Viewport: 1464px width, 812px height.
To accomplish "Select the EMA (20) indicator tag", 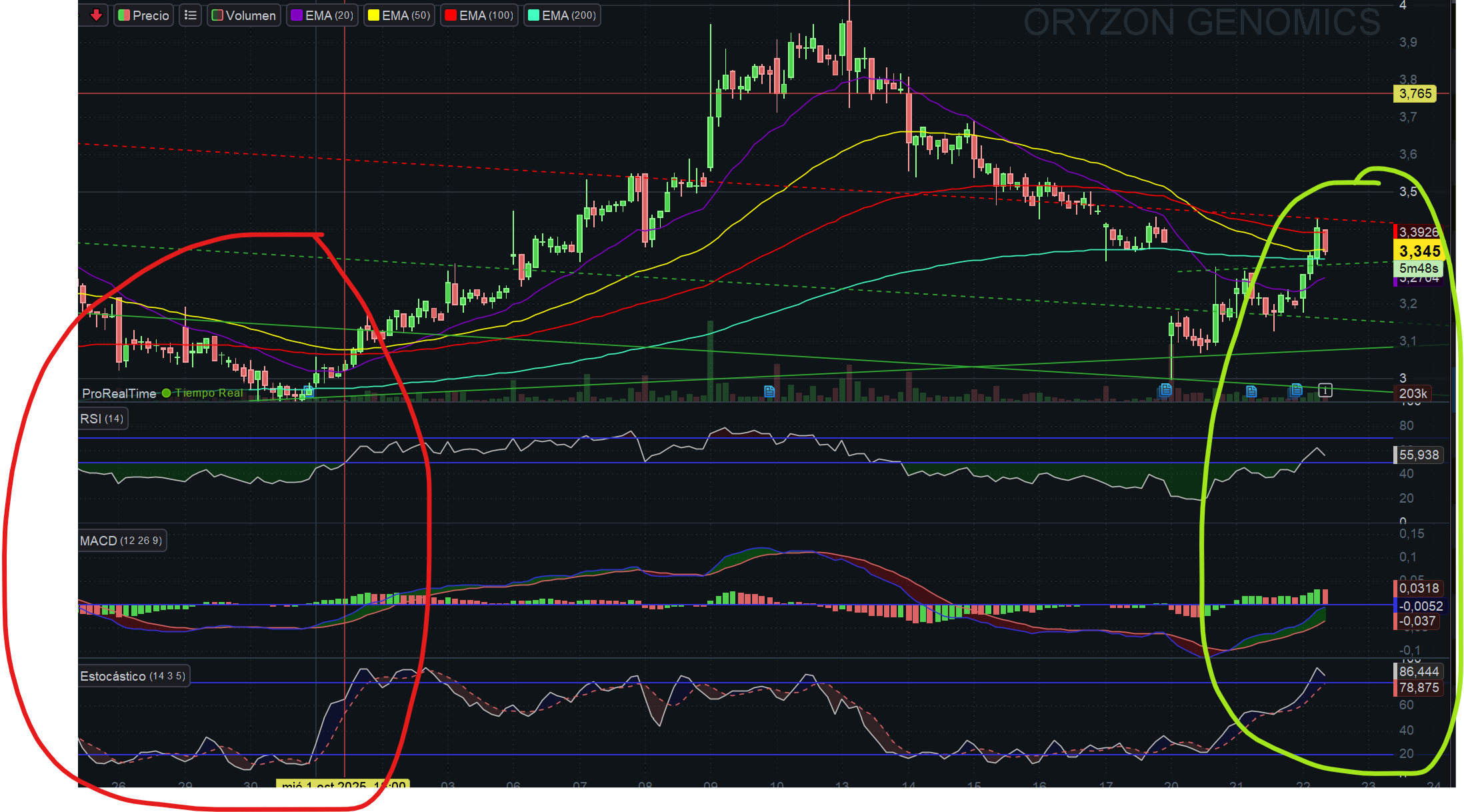I will point(323,15).
